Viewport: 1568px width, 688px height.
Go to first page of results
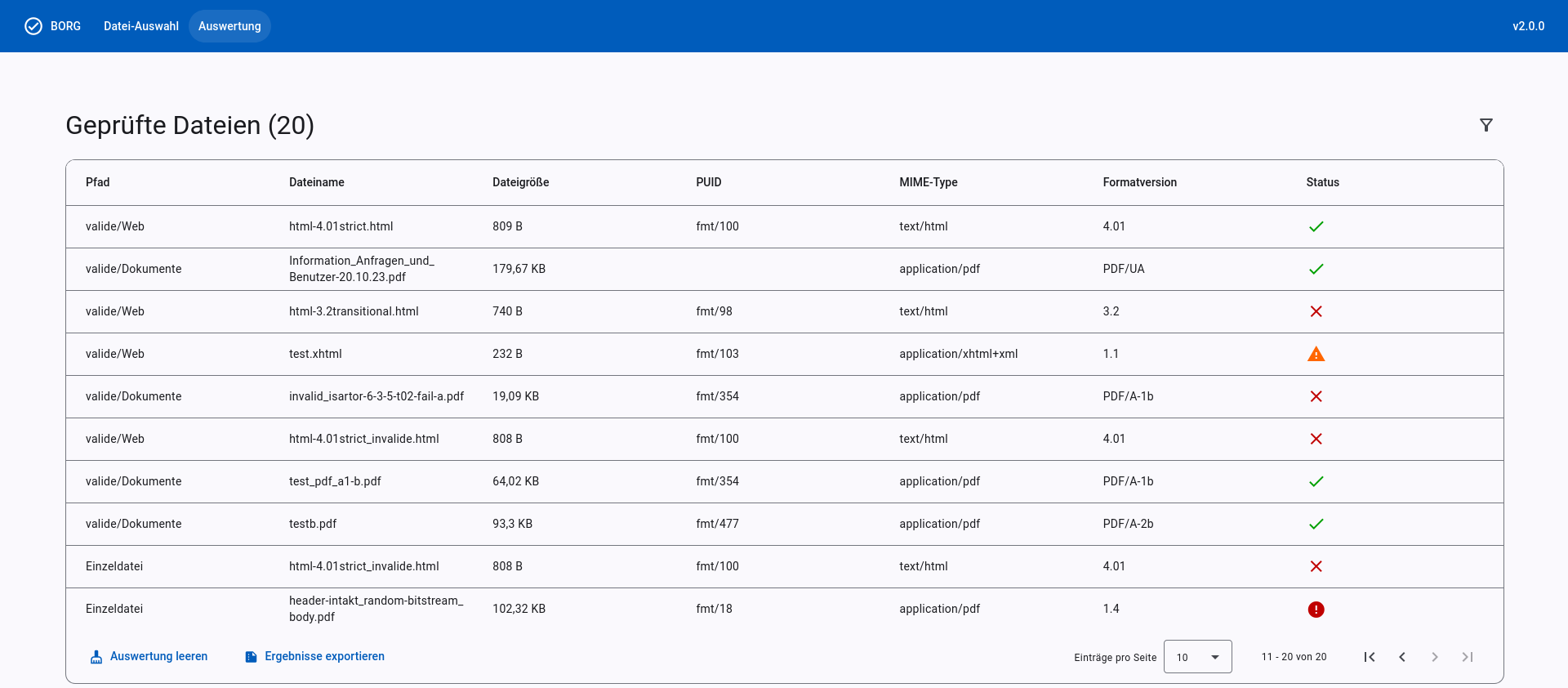click(1370, 657)
